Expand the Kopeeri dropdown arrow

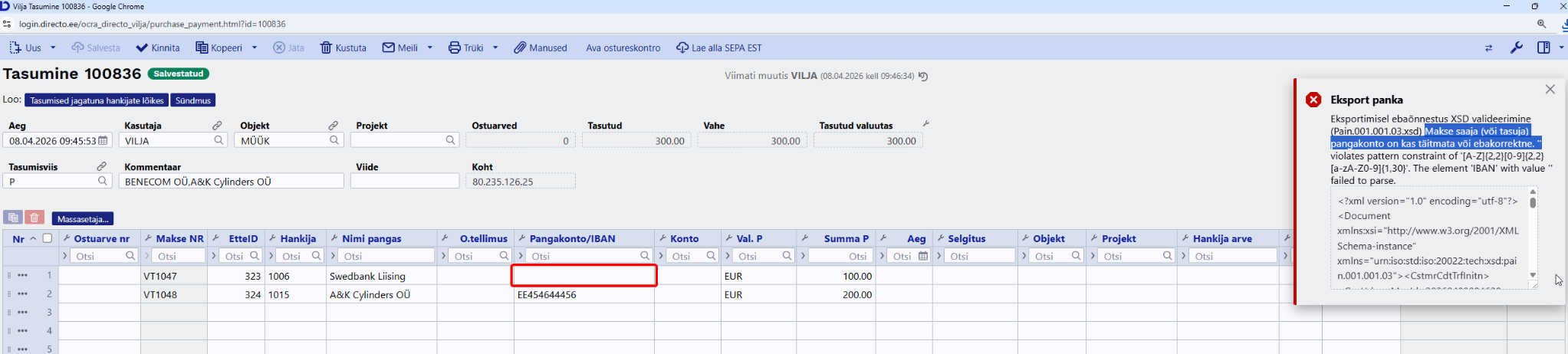255,48
